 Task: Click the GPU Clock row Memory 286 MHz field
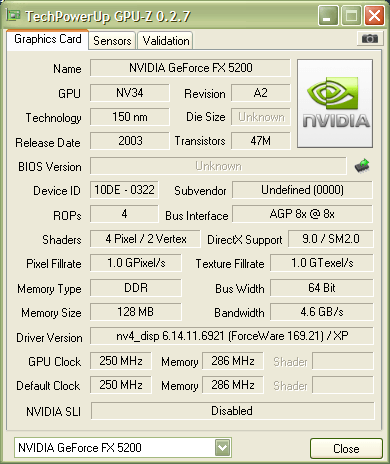point(233,361)
